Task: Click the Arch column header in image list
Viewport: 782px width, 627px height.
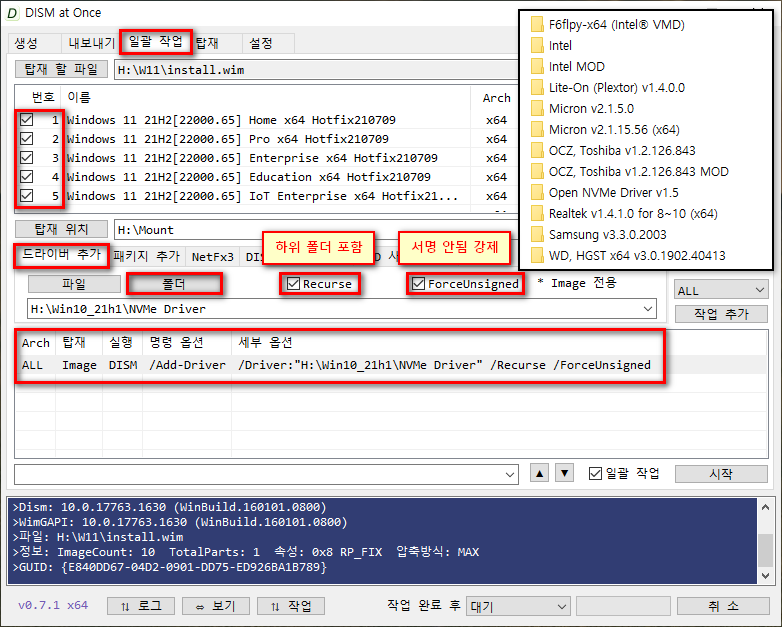Action: point(496,98)
